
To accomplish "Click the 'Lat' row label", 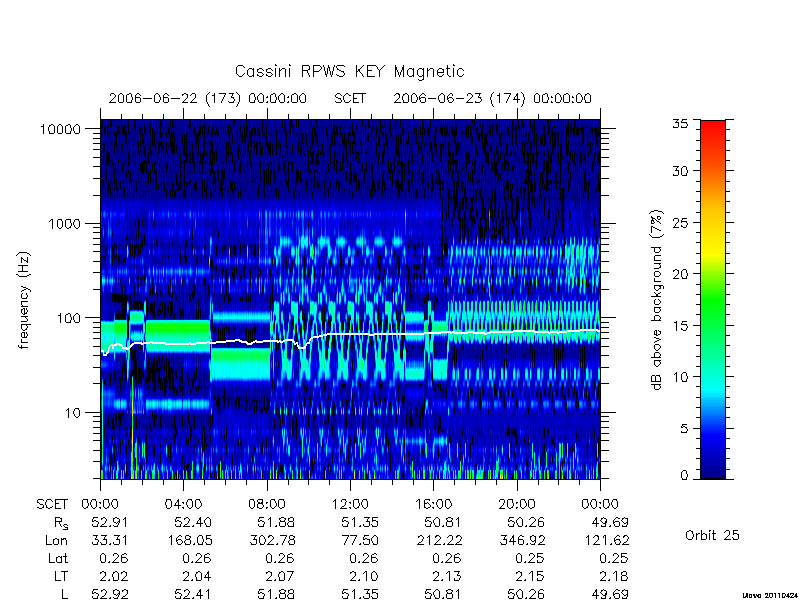I will (58, 558).
